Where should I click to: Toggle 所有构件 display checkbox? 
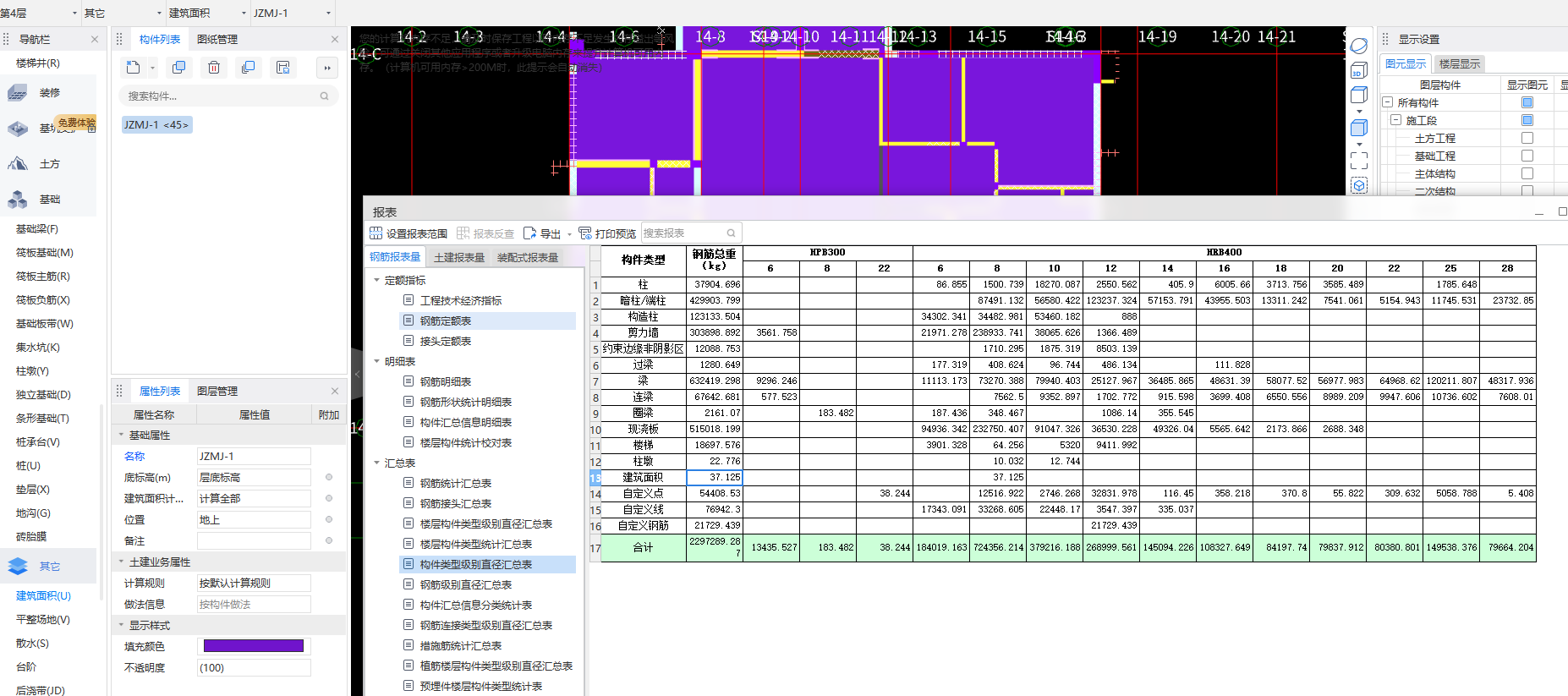pyautogui.click(x=1527, y=102)
